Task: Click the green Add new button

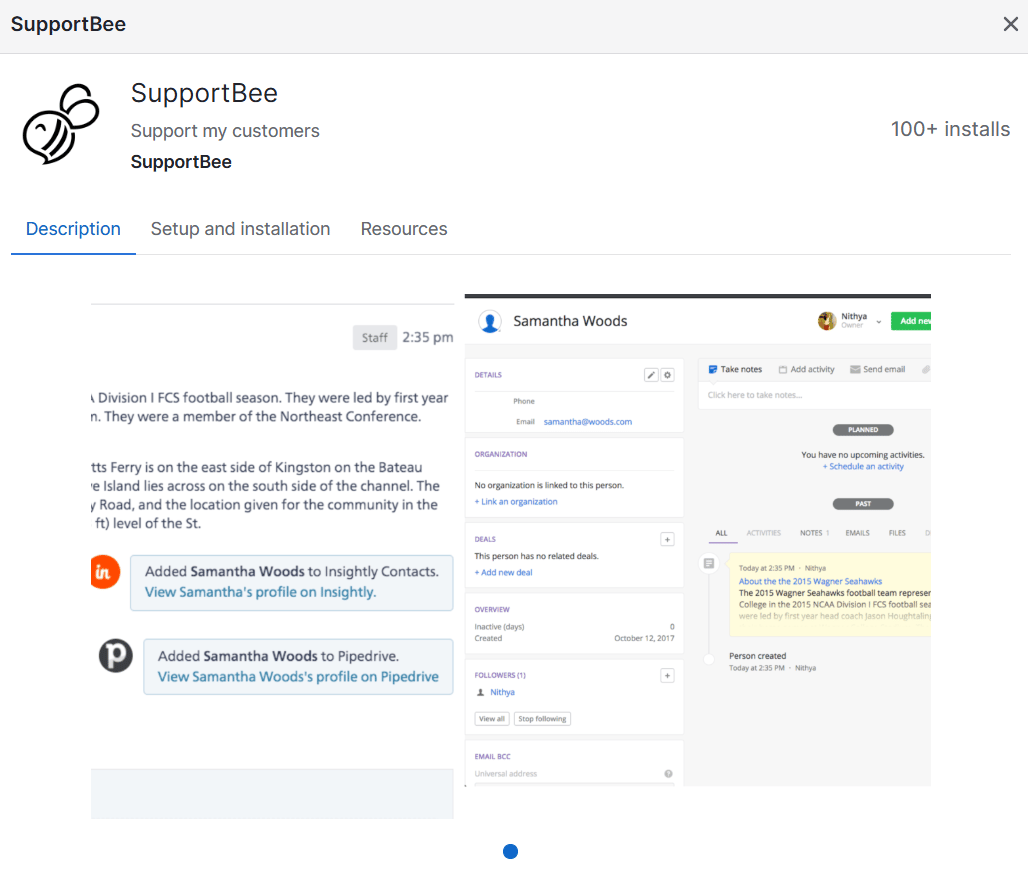Action: pyautogui.click(x=911, y=321)
